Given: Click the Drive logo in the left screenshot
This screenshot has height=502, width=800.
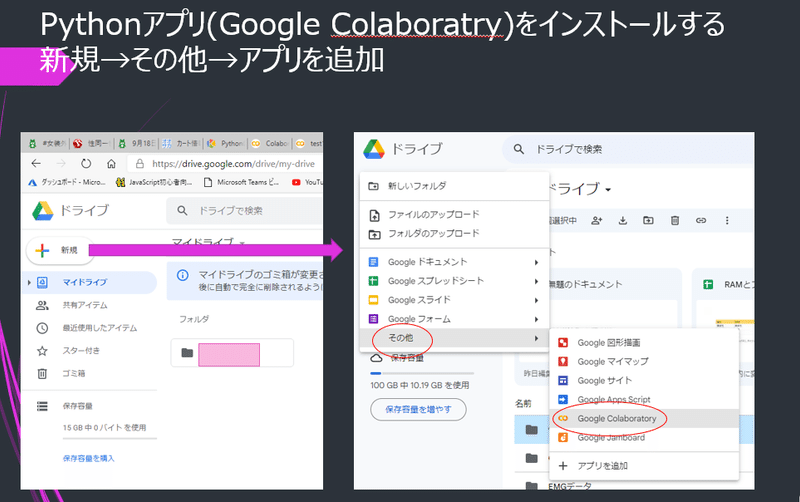Looking at the screenshot, I should [43, 211].
